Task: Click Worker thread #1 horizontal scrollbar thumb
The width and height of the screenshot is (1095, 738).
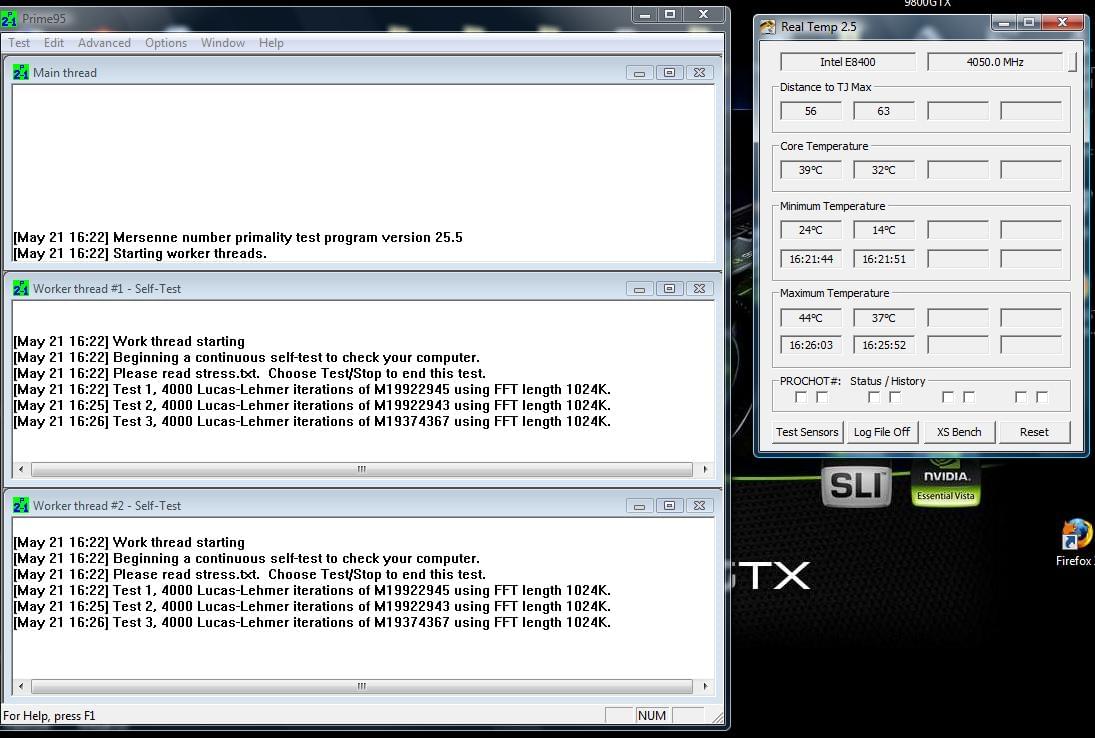Action: point(362,469)
